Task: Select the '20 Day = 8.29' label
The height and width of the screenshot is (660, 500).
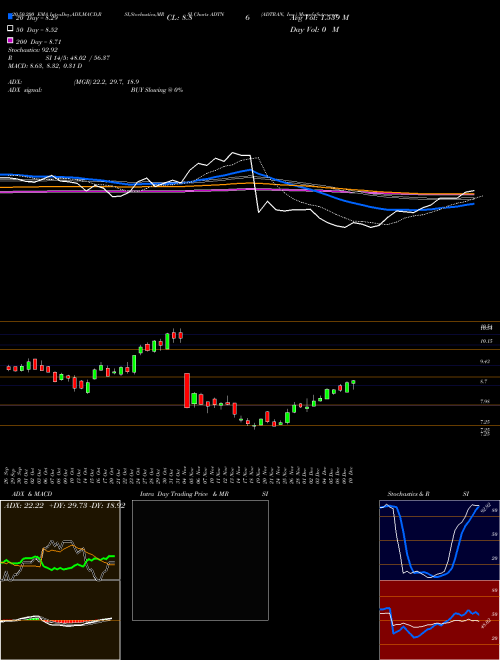Action: point(37,19)
